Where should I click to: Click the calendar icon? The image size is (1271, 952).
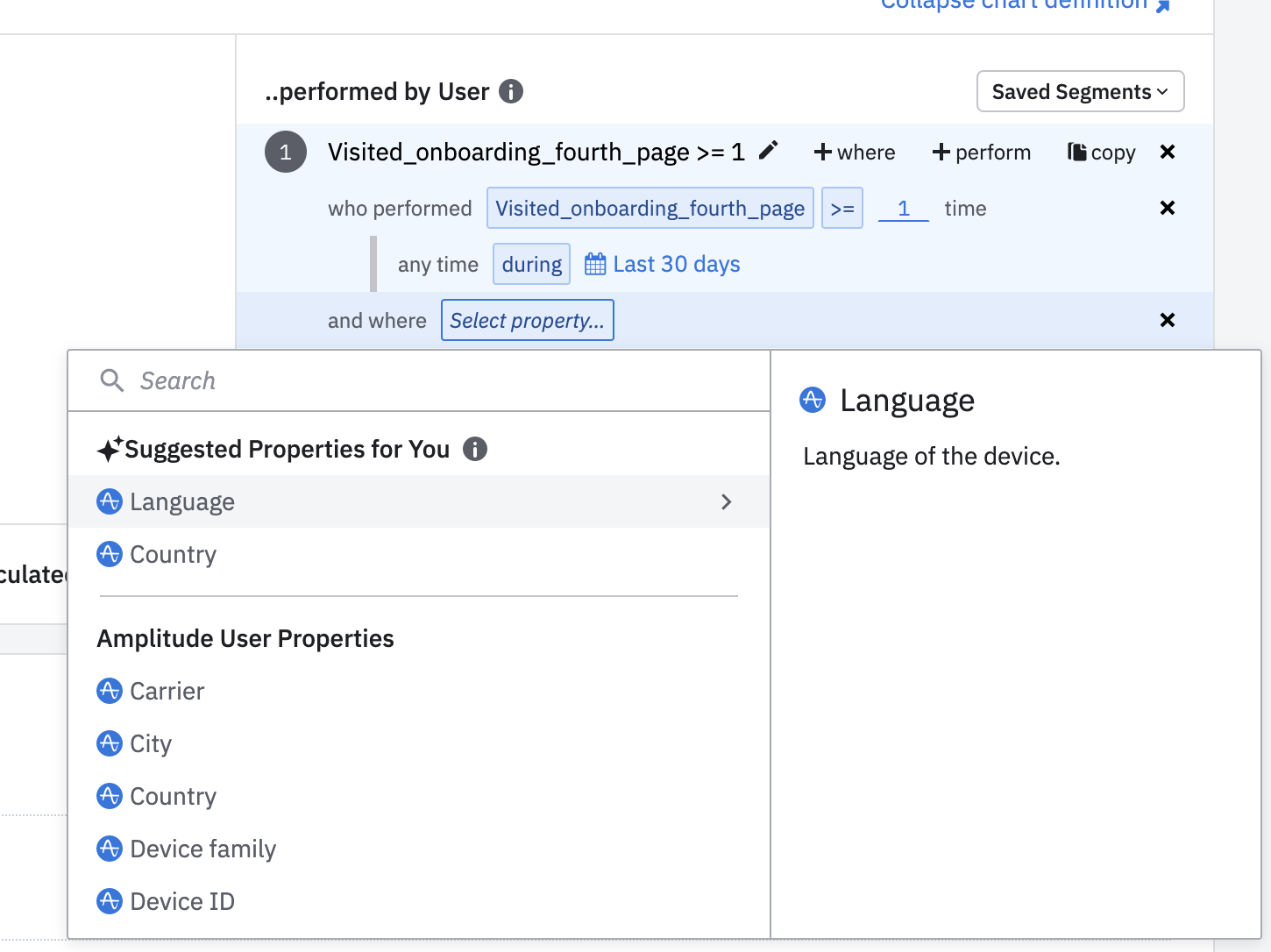[x=595, y=264]
